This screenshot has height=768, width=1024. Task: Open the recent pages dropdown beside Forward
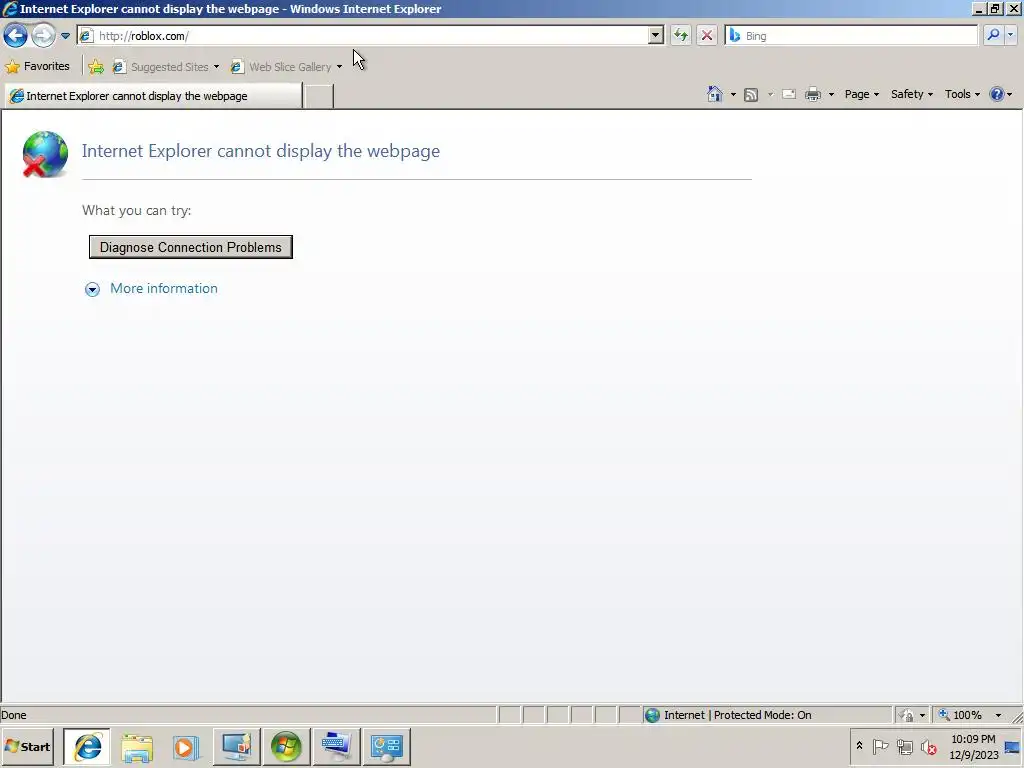[x=65, y=36]
